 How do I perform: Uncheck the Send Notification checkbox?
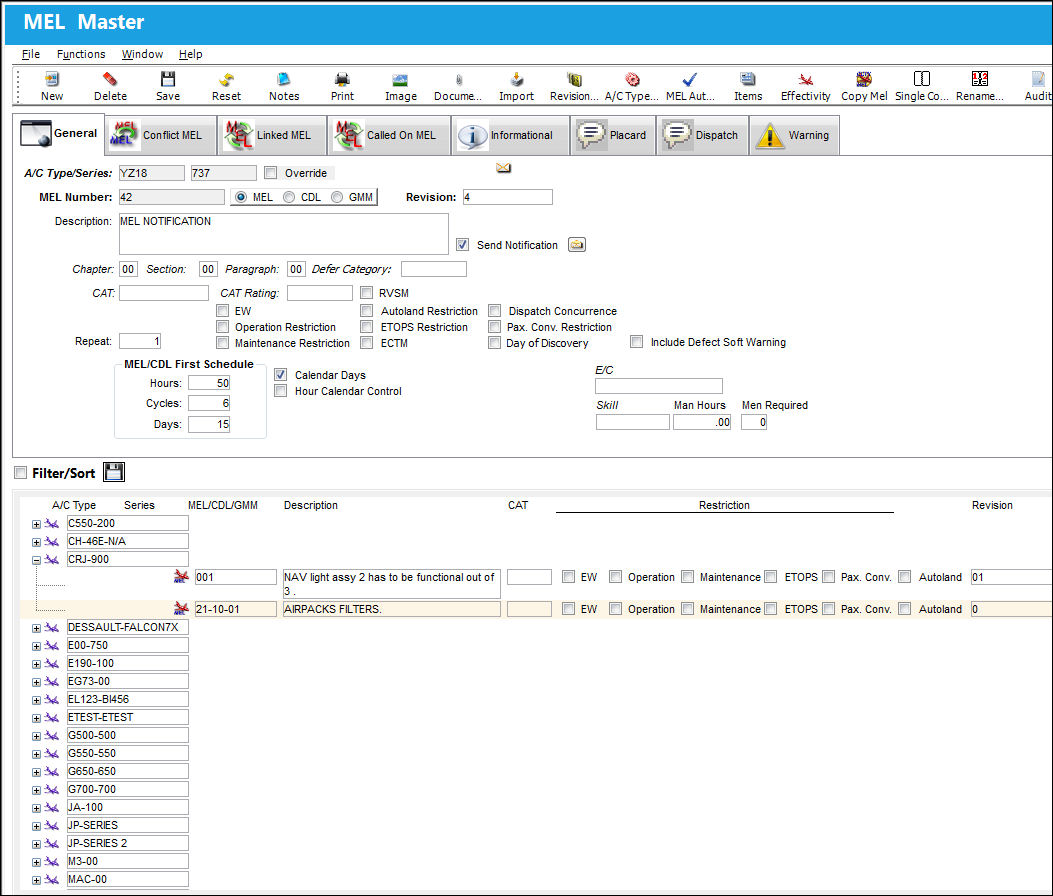[x=462, y=244]
